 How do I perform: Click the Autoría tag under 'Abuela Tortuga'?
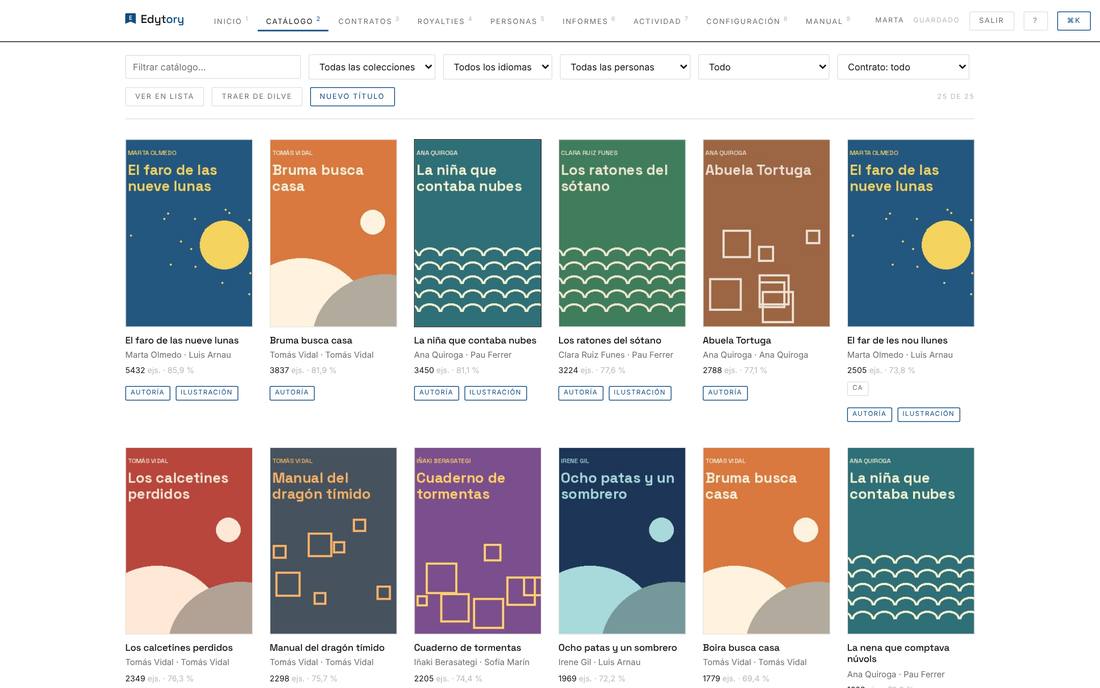click(725, 393)
